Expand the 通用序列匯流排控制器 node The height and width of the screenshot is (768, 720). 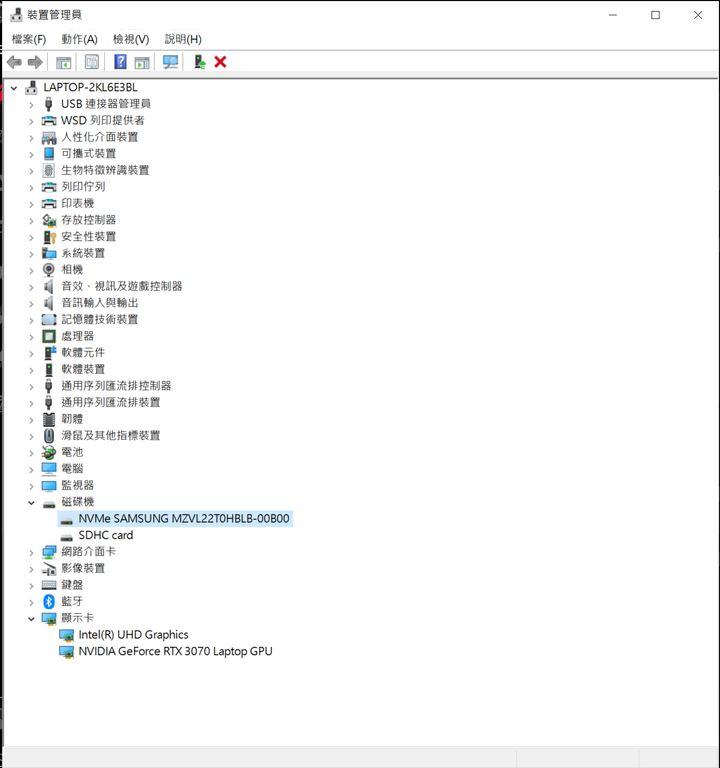pyautogui.click(x=31, y=387)
